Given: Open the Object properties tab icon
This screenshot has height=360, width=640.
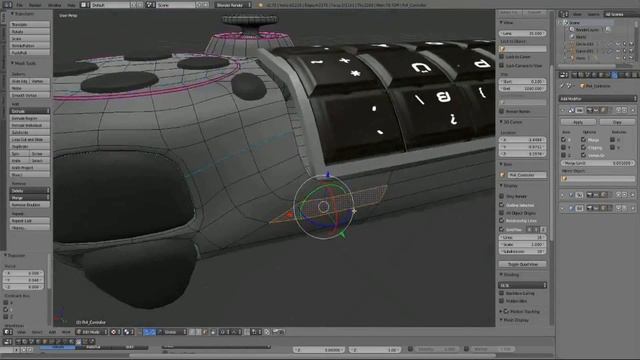Looking at the screenshot, I should click(x=601, y=75).
